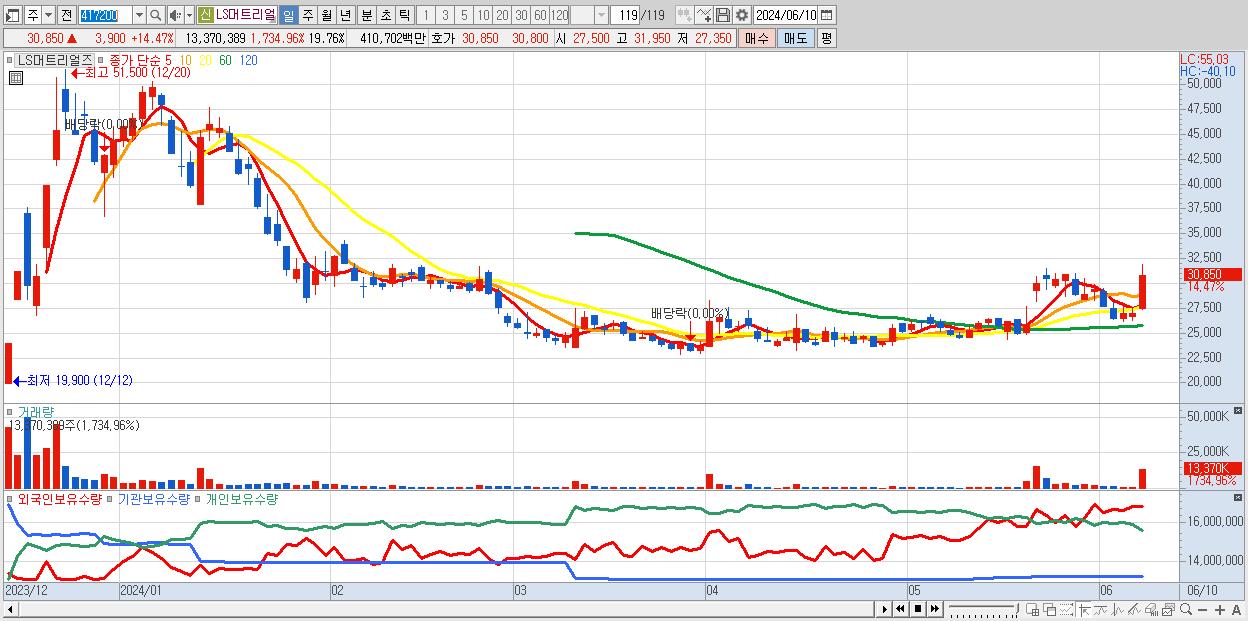Click the fast-forward double-arrow button
Screen dimensions: 1248x621
[x=934, y=609]
